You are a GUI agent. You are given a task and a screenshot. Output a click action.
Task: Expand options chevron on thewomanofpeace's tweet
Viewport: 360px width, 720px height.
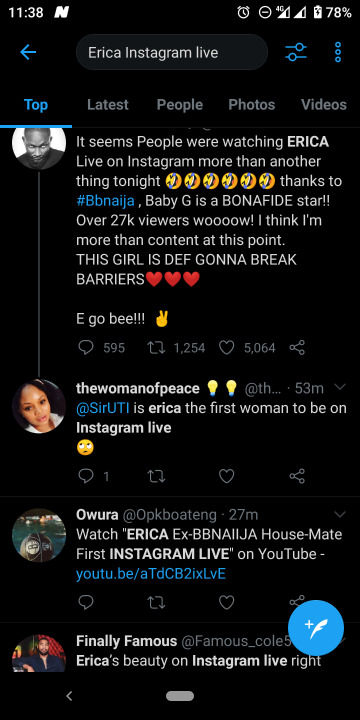click(339, 387)
